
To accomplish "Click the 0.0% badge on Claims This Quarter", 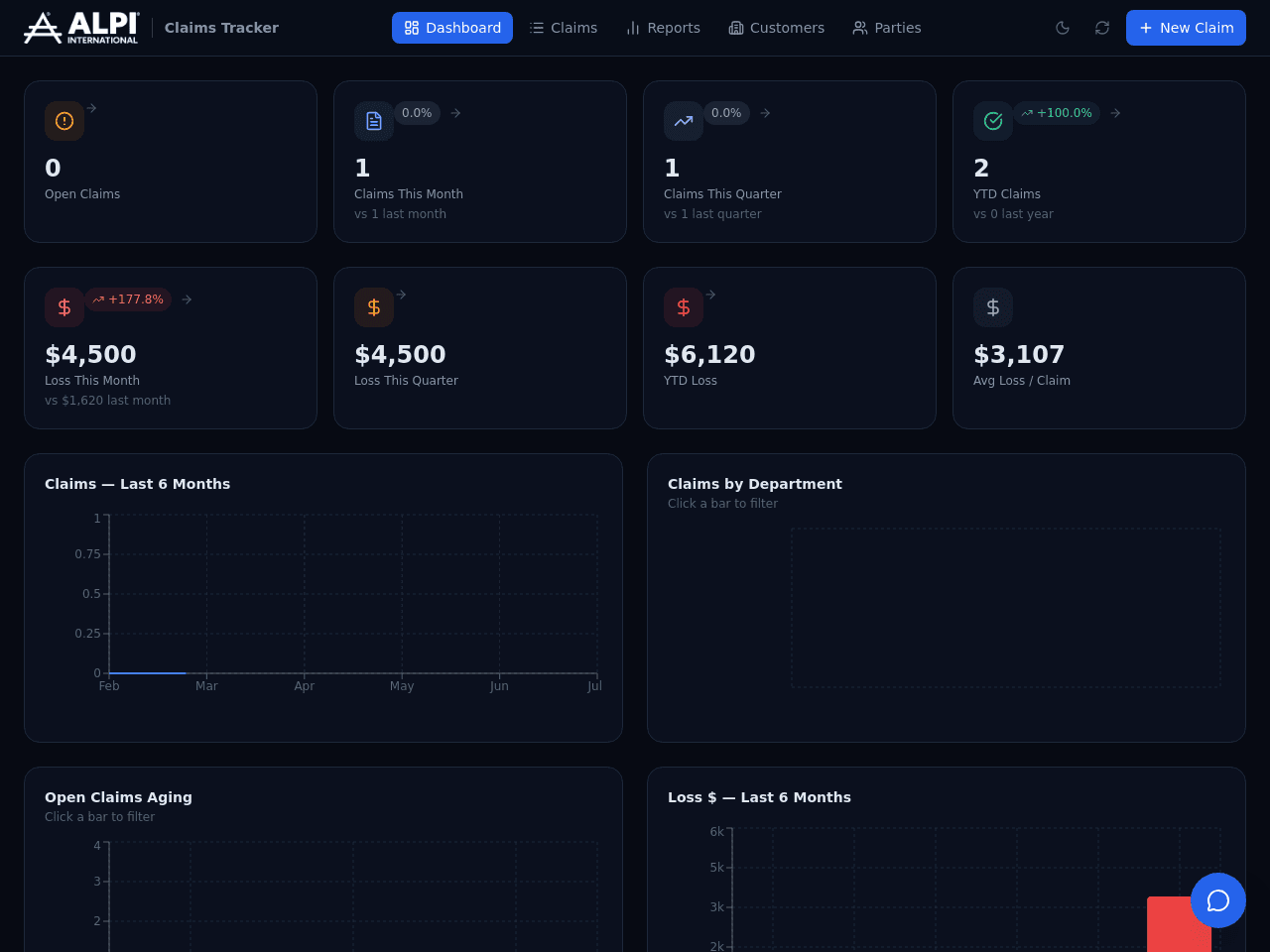I will coord(726,113).
